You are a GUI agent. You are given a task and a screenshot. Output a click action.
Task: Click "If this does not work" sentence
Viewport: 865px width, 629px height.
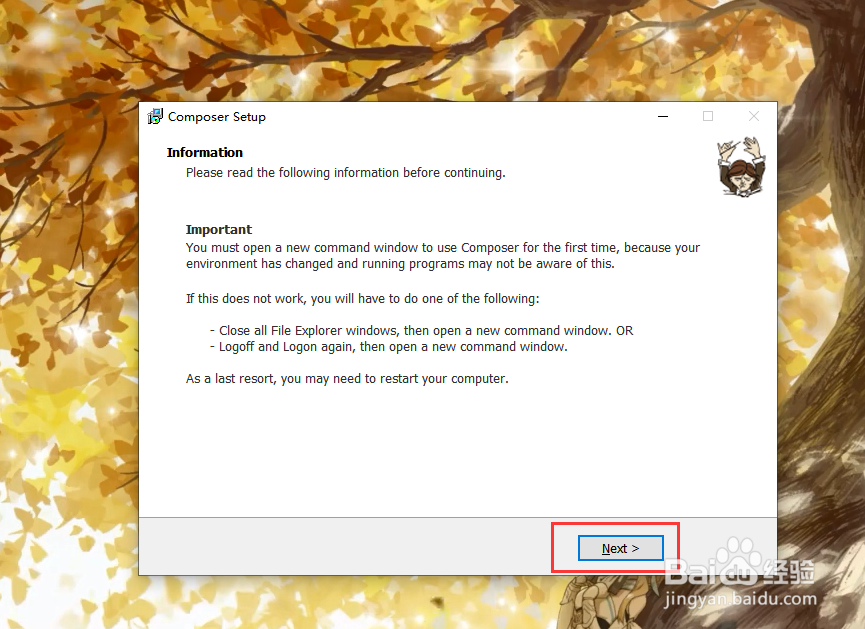click(x=362, y=298)
